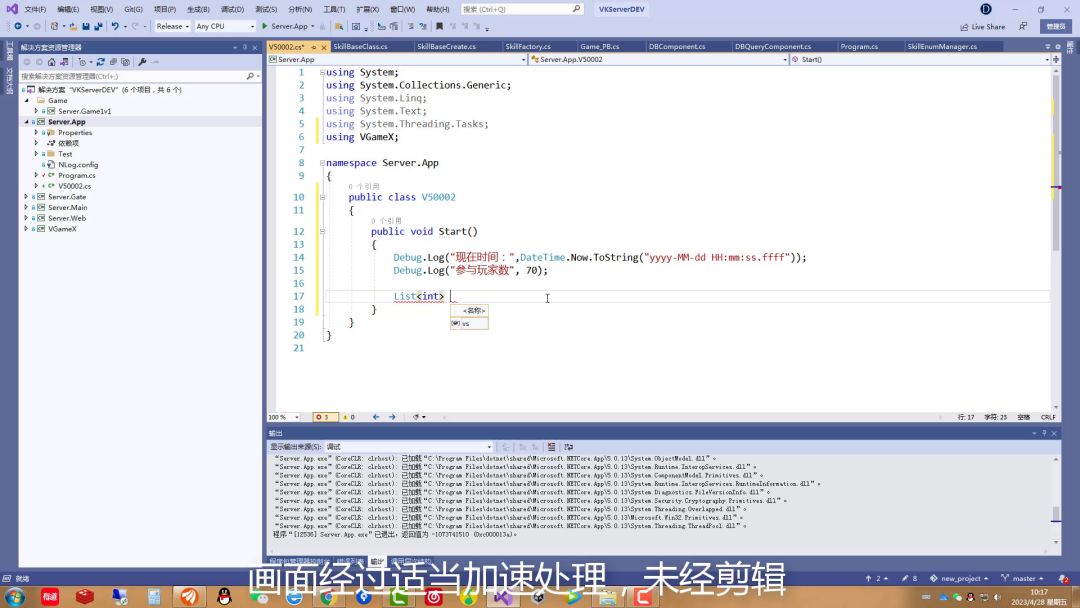The image size is (1080, 608).
Task: Click the Save All toolbar icon
Action: 96,26
